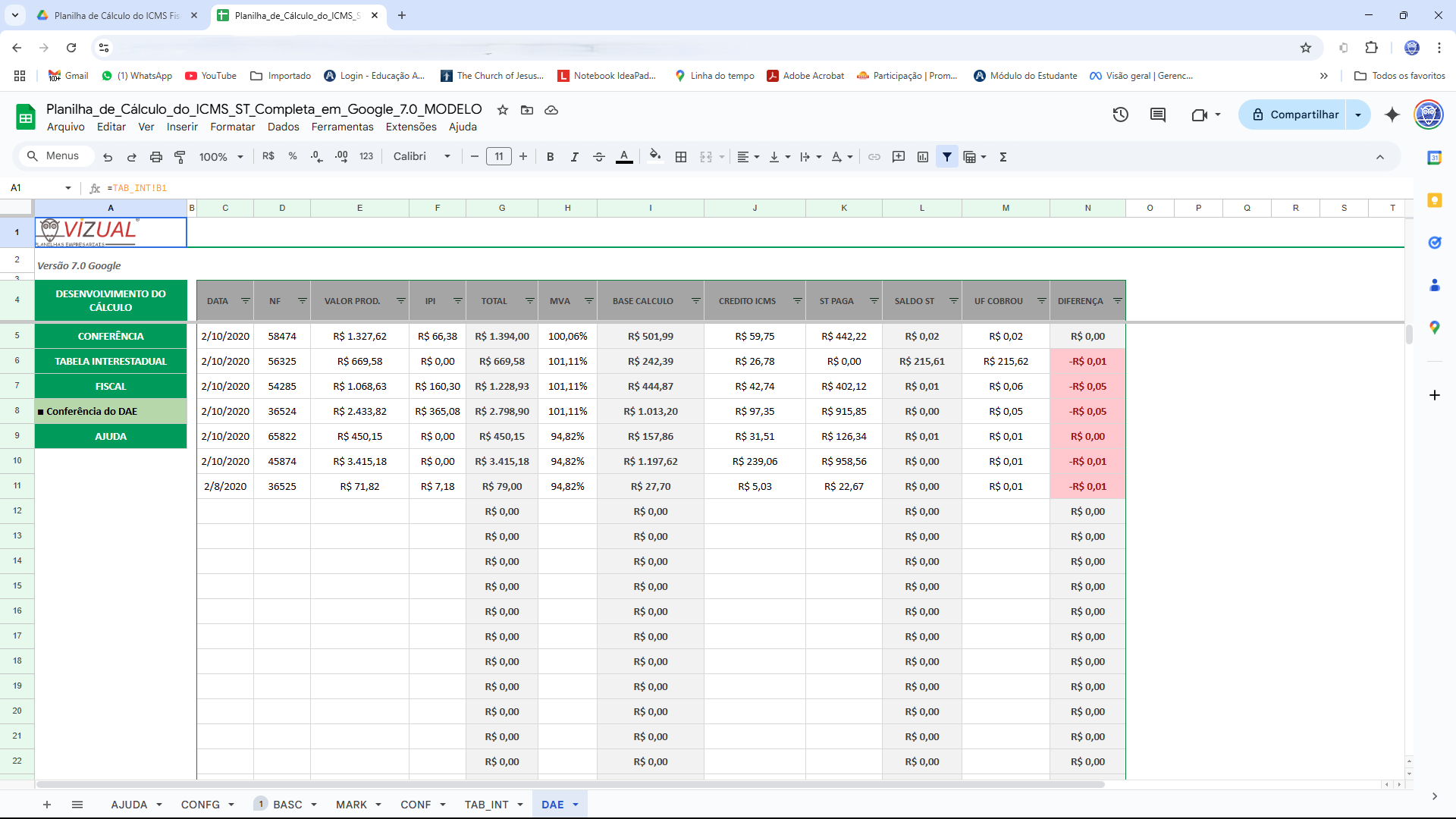The image size is (1456, 819).
Task: Open filter dropdown on DIFERENÇA column
Action: coord(1117,301)
